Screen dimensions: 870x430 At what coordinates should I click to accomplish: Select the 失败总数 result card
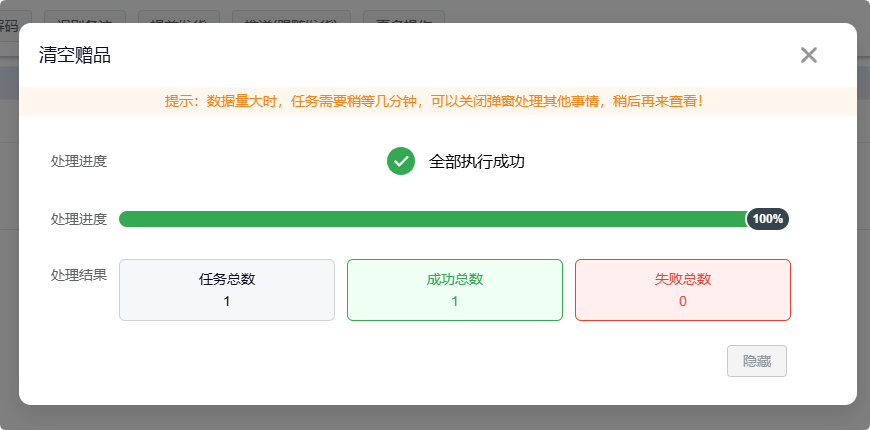click(x=682, y=290)
